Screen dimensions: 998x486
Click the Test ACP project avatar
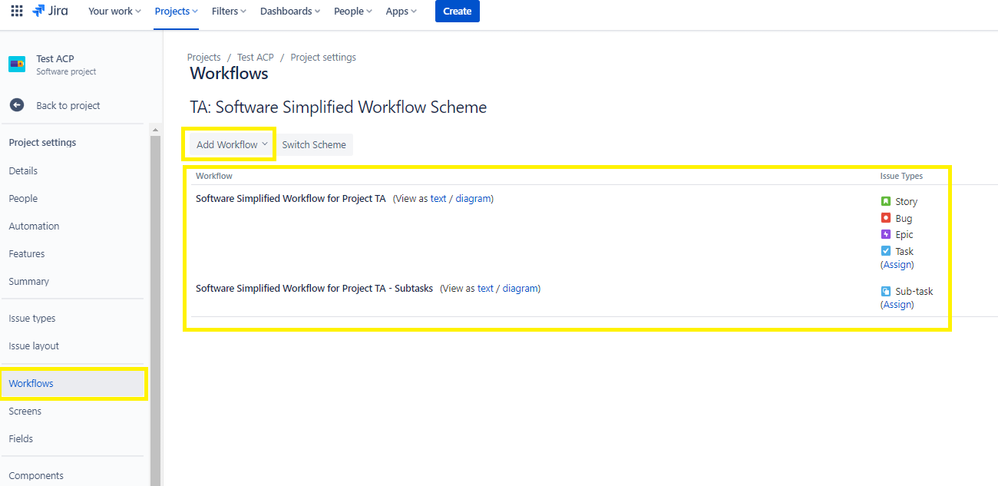[x=17, y=64]
